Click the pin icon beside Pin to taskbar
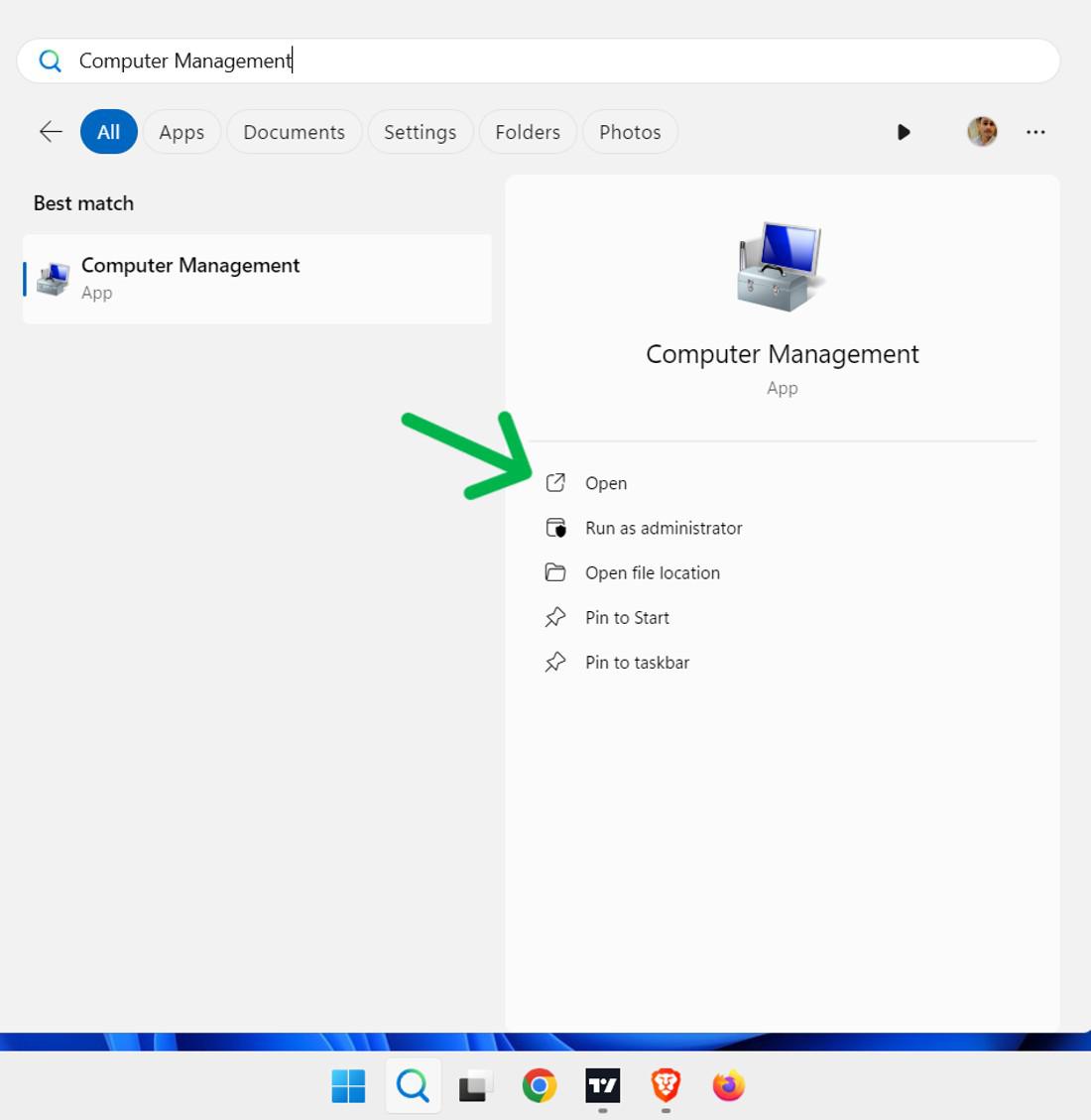Screen dimensions: 1091x1120 555,662
